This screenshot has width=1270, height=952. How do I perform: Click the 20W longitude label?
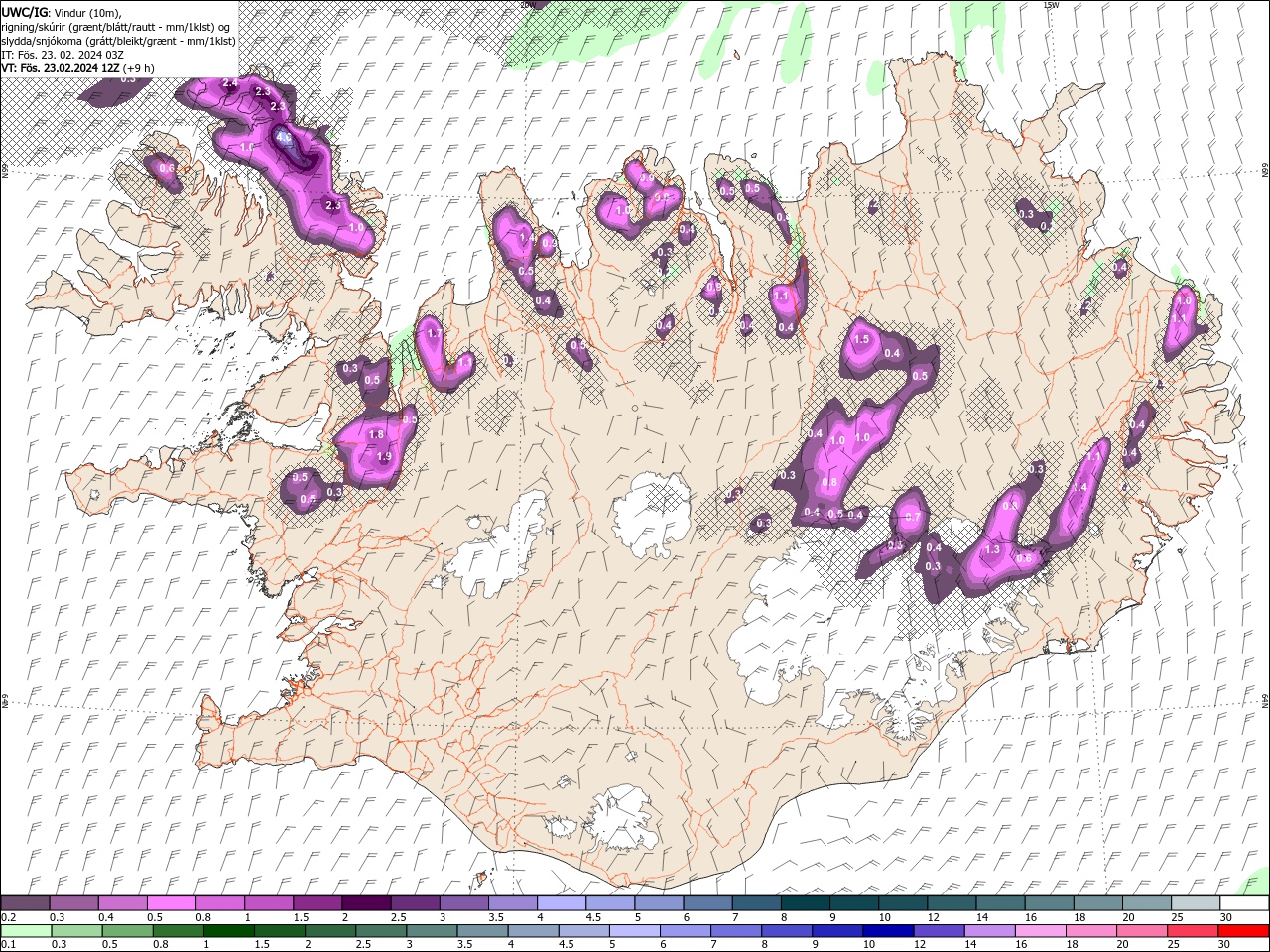528,4
